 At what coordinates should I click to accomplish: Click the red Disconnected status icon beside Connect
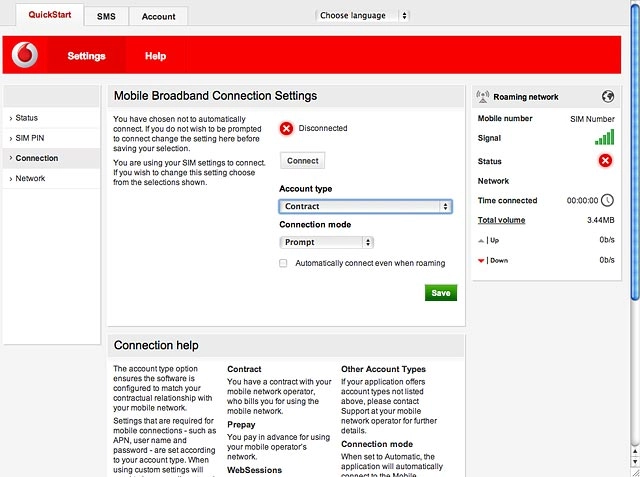286,129
